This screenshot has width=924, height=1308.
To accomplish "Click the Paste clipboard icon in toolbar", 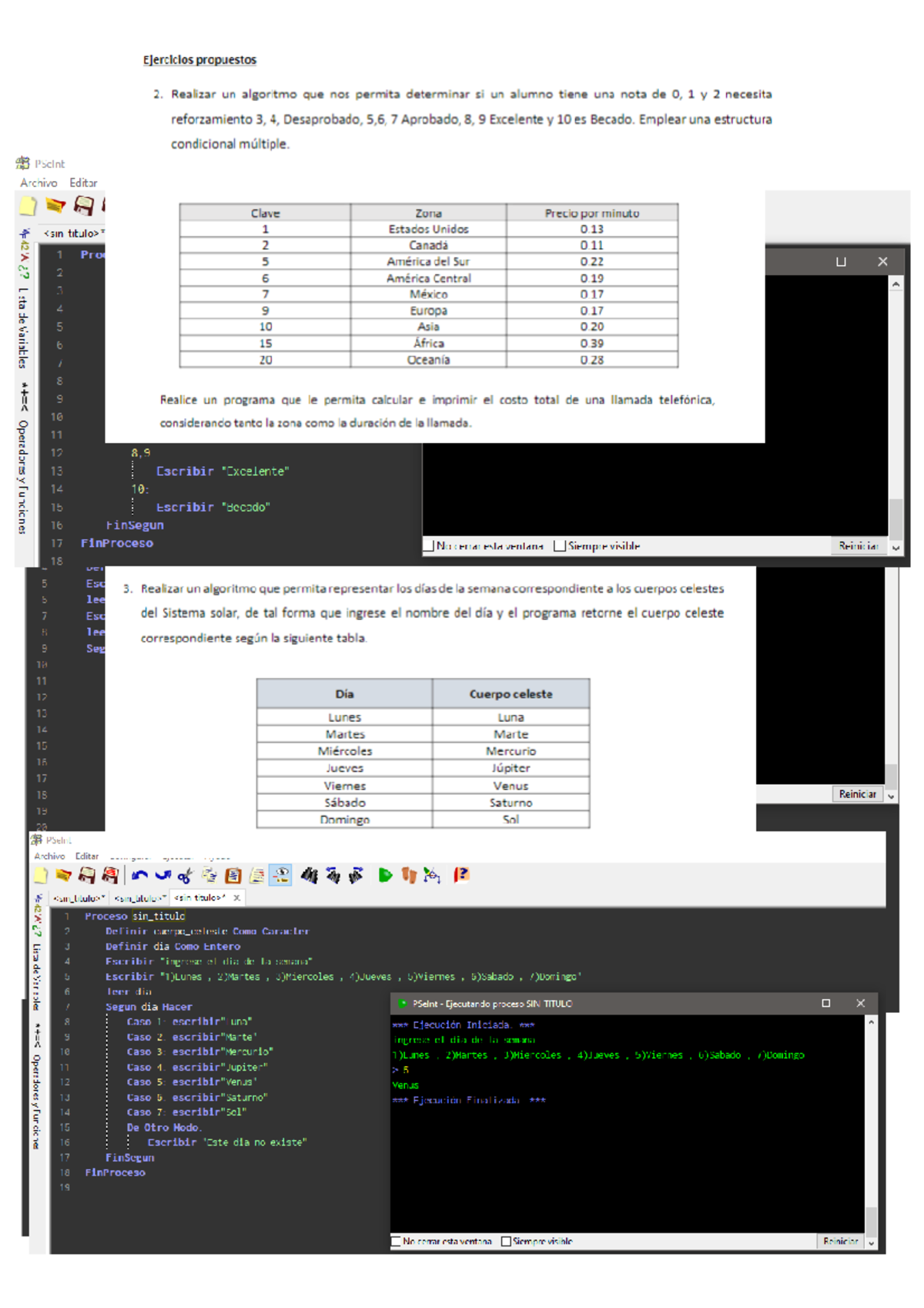I will pos(233,876).
